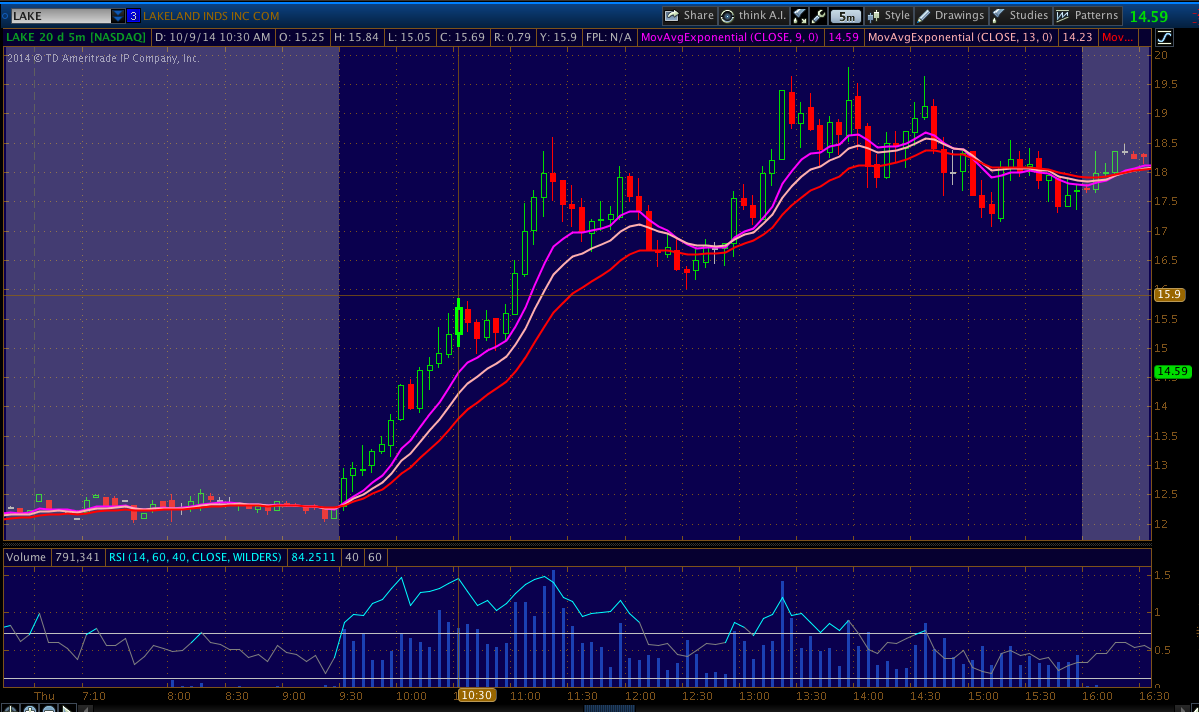Click the Share button in the toolbar
The image size is (1199, 712).
689,16
